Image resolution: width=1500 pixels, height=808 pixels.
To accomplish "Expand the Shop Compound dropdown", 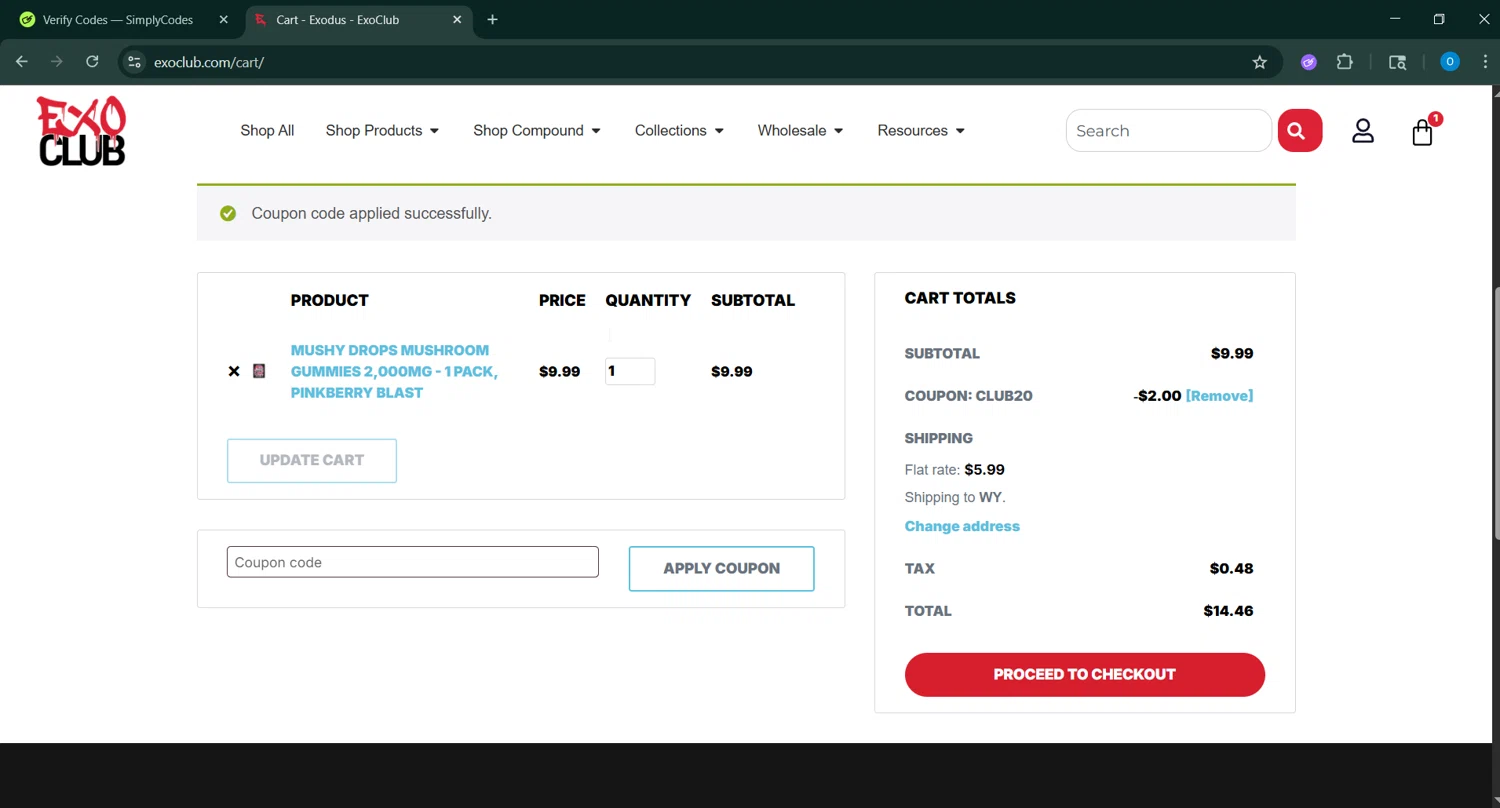I will click(x=537, y=131).
